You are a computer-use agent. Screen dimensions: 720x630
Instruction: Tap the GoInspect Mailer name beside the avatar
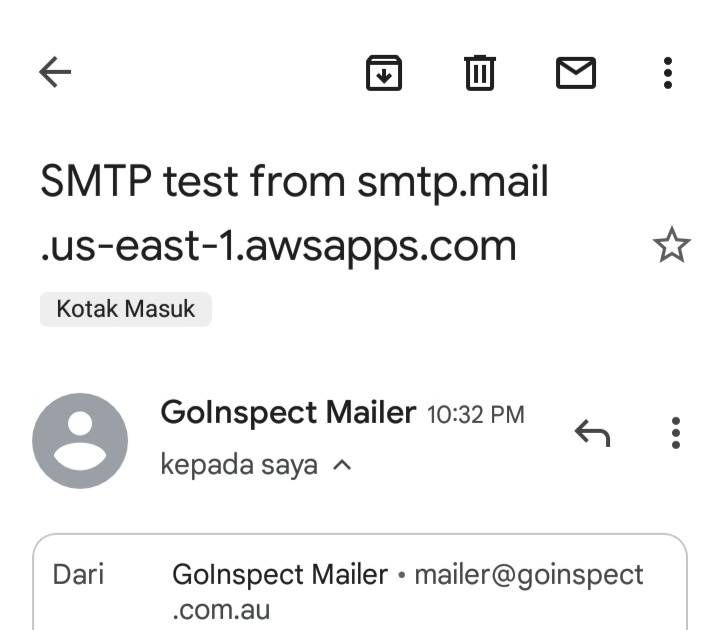pos(288,412)
